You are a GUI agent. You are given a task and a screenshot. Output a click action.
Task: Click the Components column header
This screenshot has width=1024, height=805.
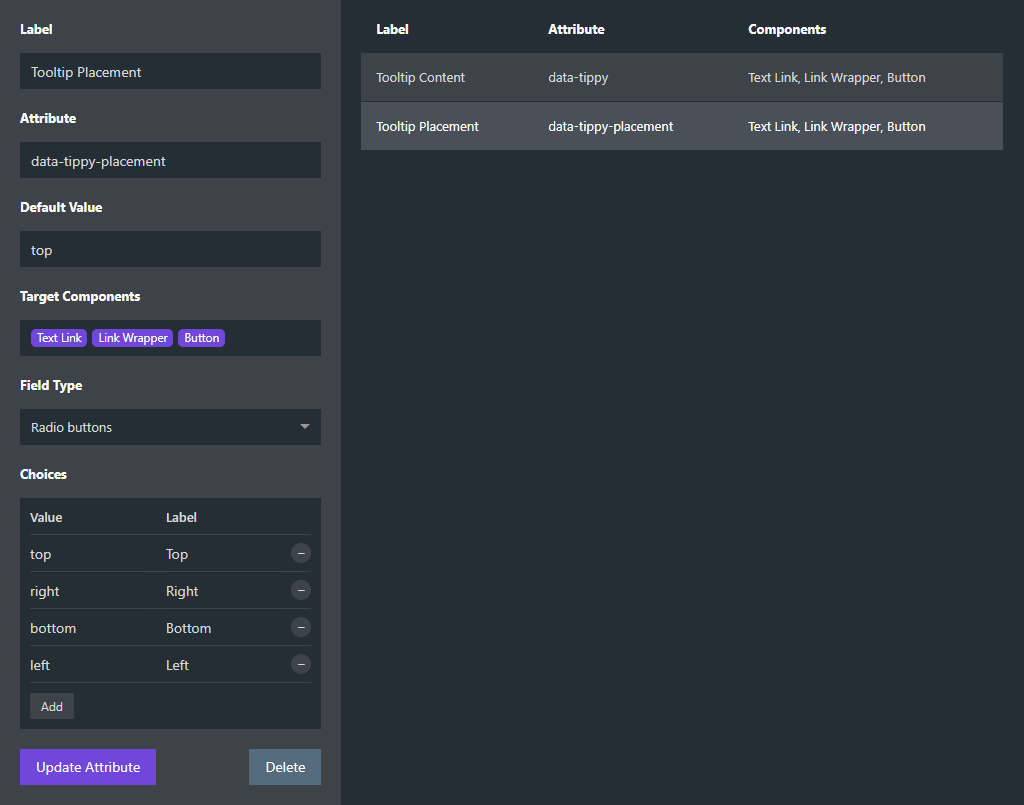(x=787, y=29)
